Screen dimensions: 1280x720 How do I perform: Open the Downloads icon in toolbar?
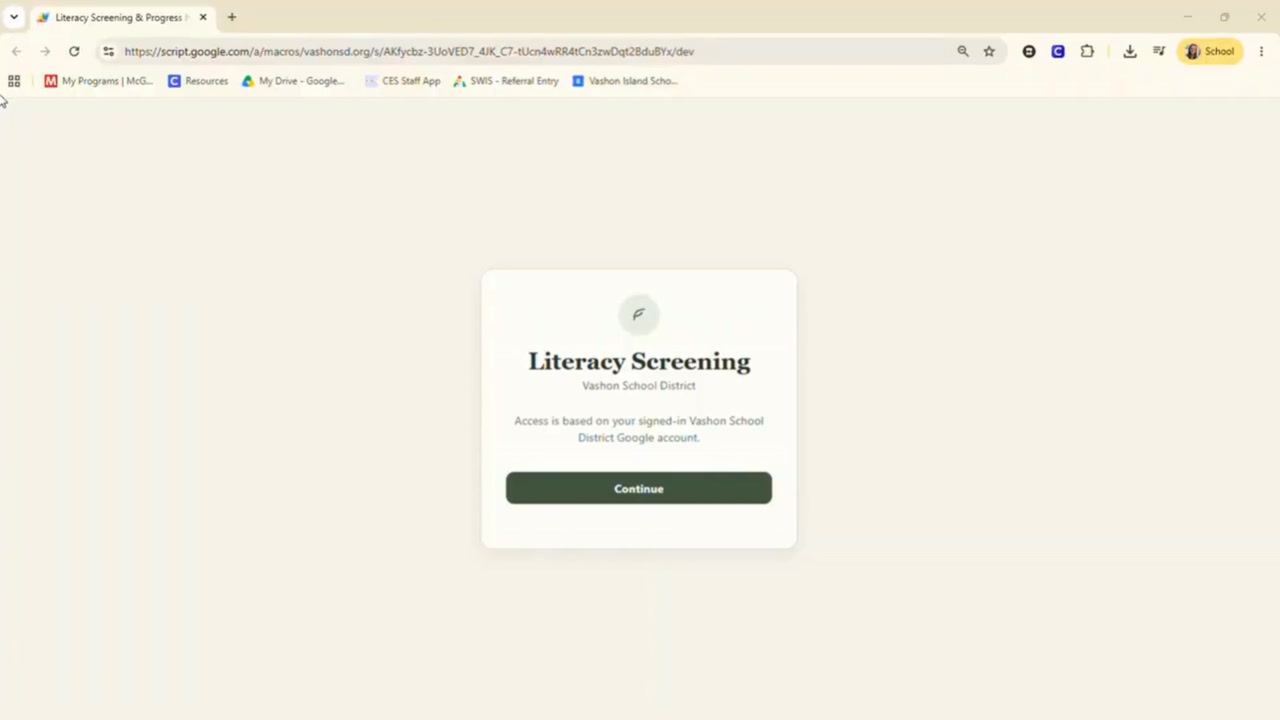click(1130, 51)
